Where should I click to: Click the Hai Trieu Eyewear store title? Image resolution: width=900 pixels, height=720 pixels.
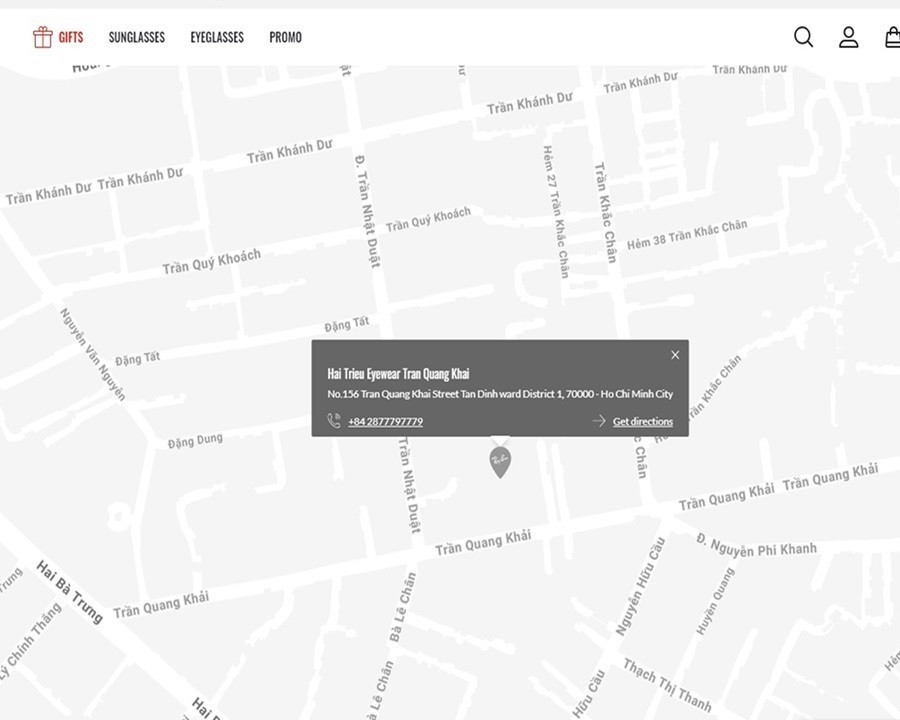(x=398, y=374)
